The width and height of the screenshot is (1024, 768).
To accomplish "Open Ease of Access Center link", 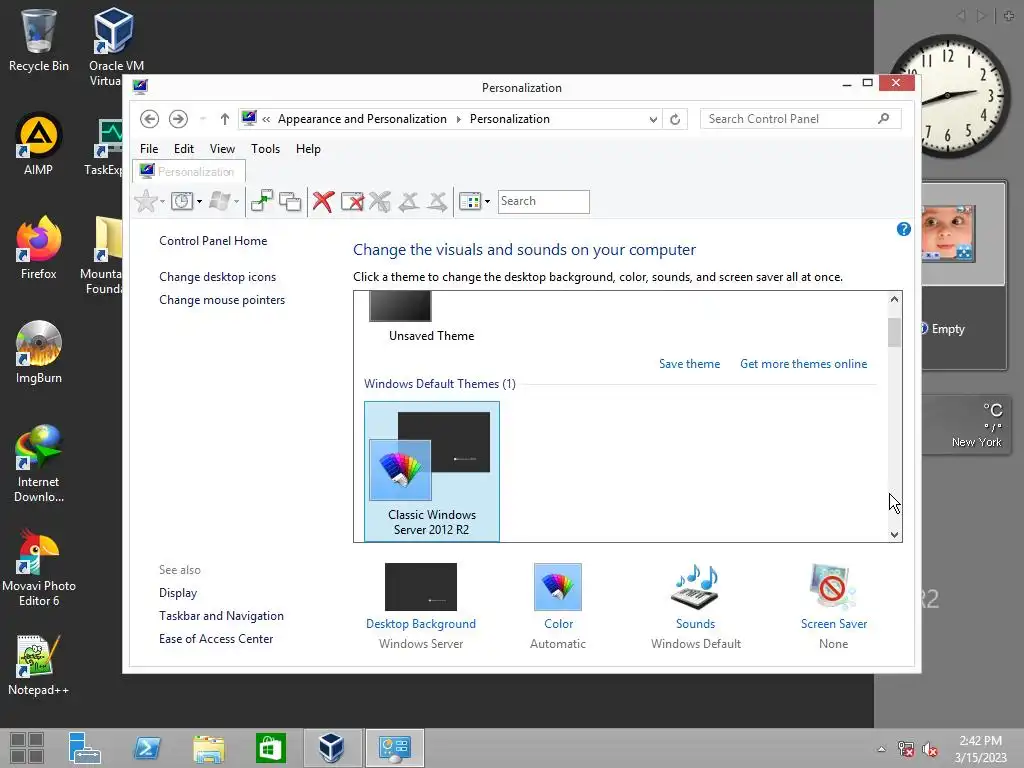I will tap(216, 639).
